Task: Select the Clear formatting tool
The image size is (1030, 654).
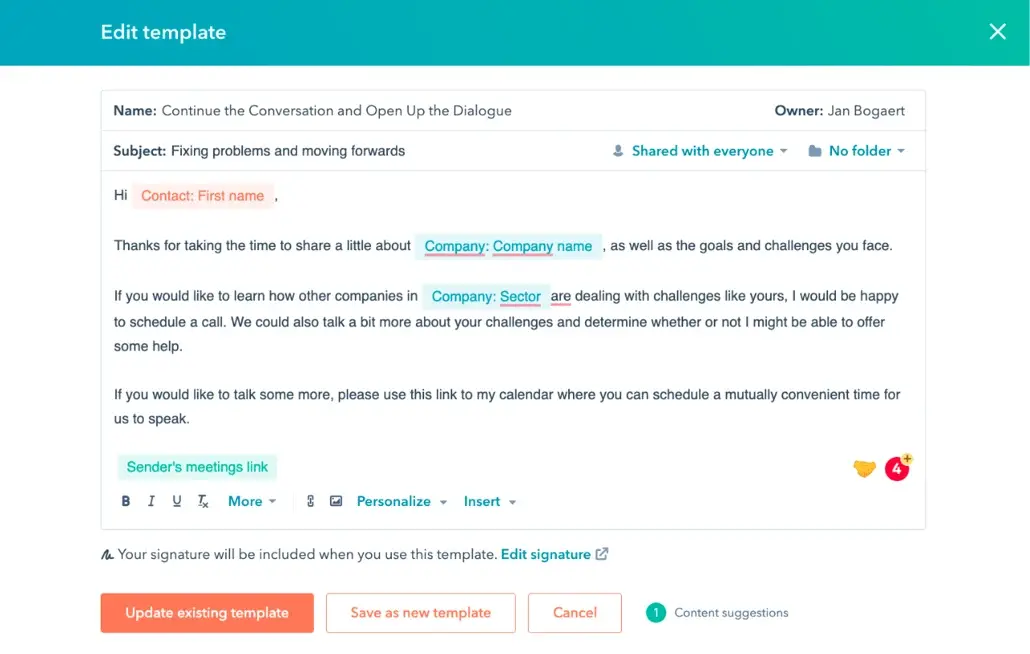Action: (x=202, y=501)
